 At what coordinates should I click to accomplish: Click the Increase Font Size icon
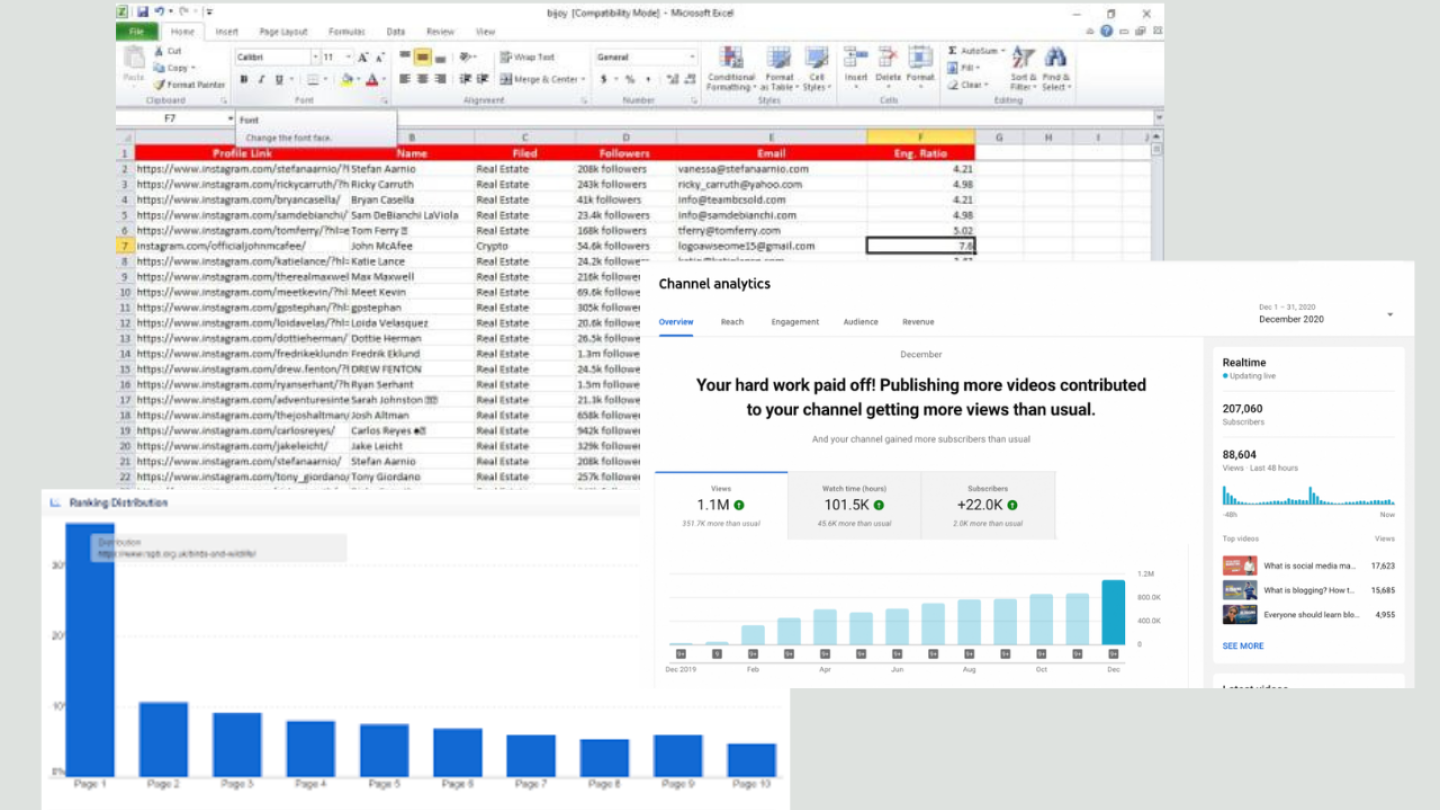364,57
